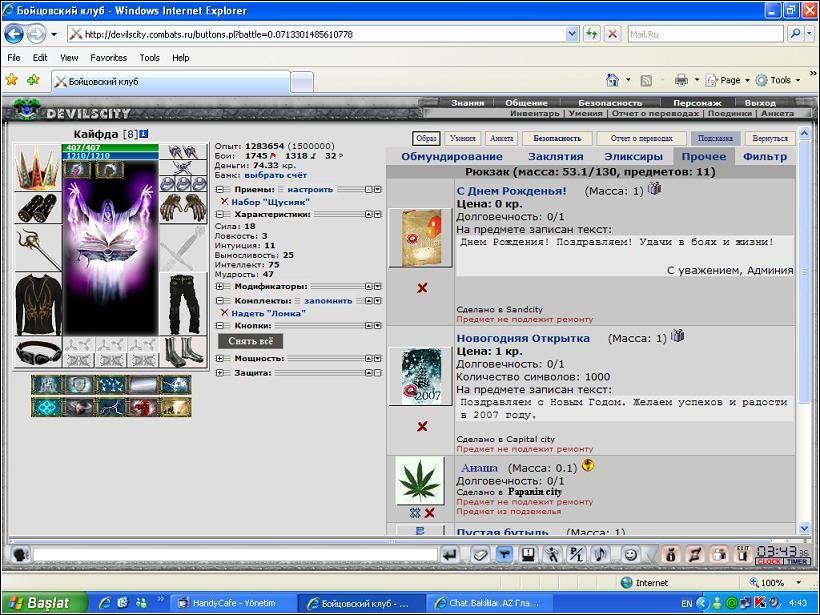
Task: Click the necklace amulet slot
Action: pyautogui.click(x=183, y=168)
